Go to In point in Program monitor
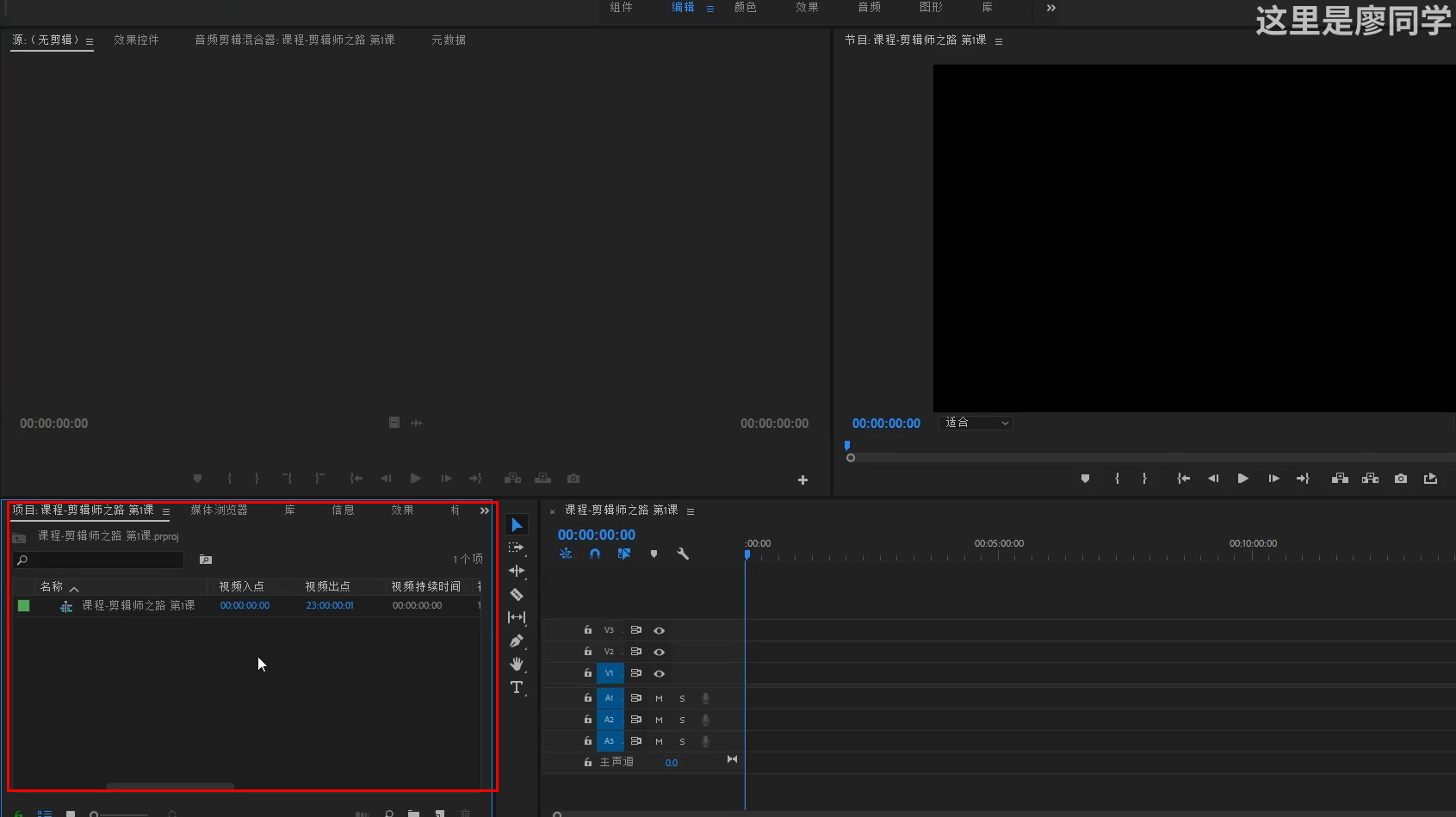Image resolution: width=1456 pixels, height=817 pixels. coord(1184,479)
